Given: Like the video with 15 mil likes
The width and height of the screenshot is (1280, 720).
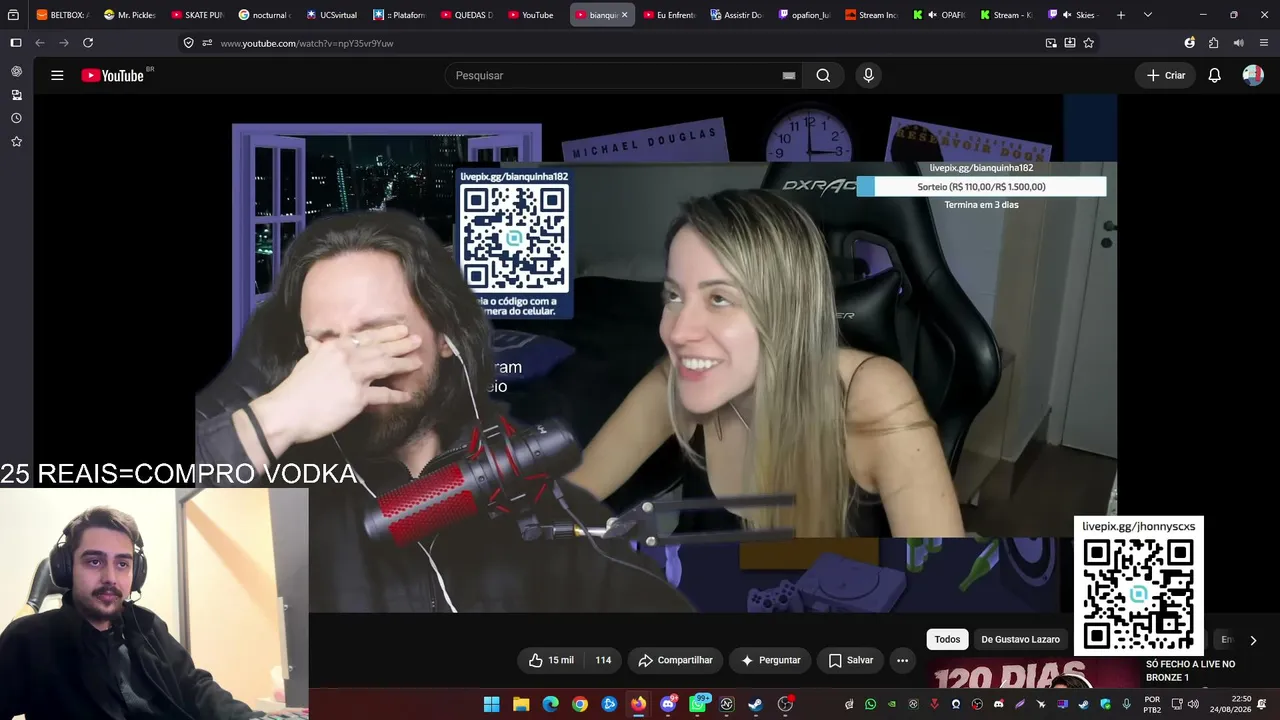Looking at the screenshot, I should pyautogui.click(x=551, y=660).
